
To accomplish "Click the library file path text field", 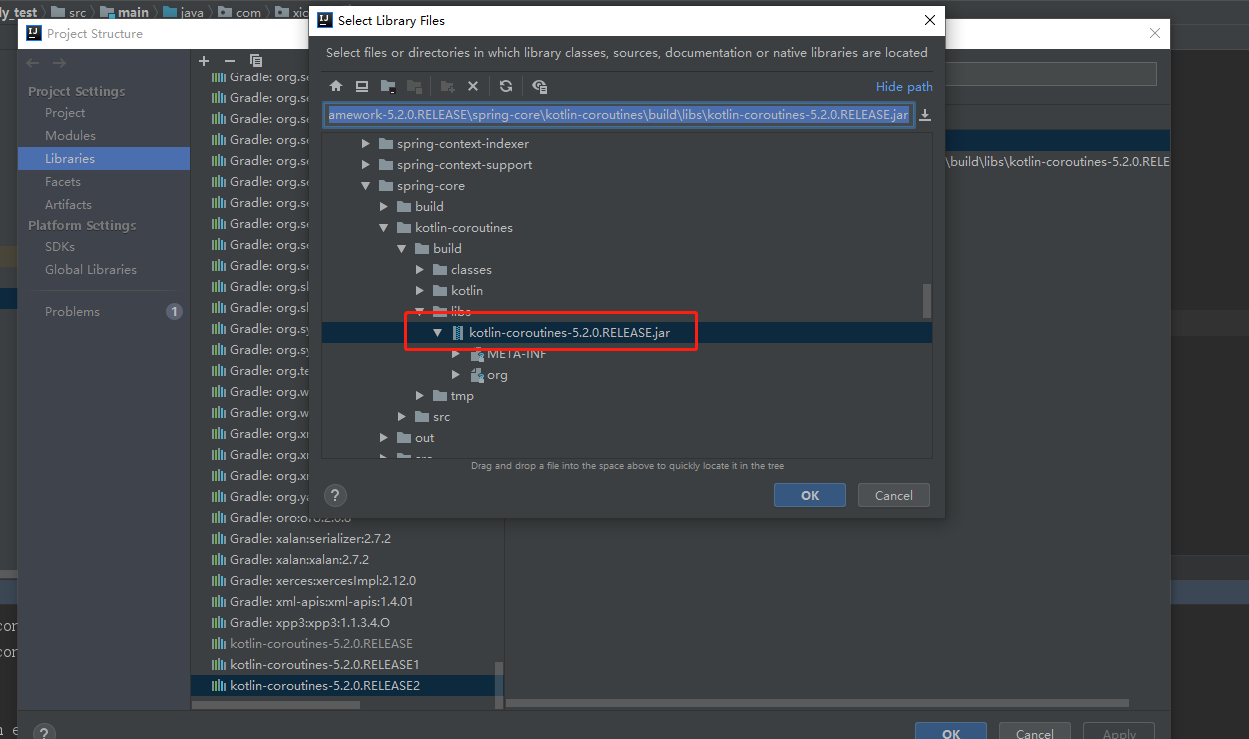I will (x=618, y=115).
